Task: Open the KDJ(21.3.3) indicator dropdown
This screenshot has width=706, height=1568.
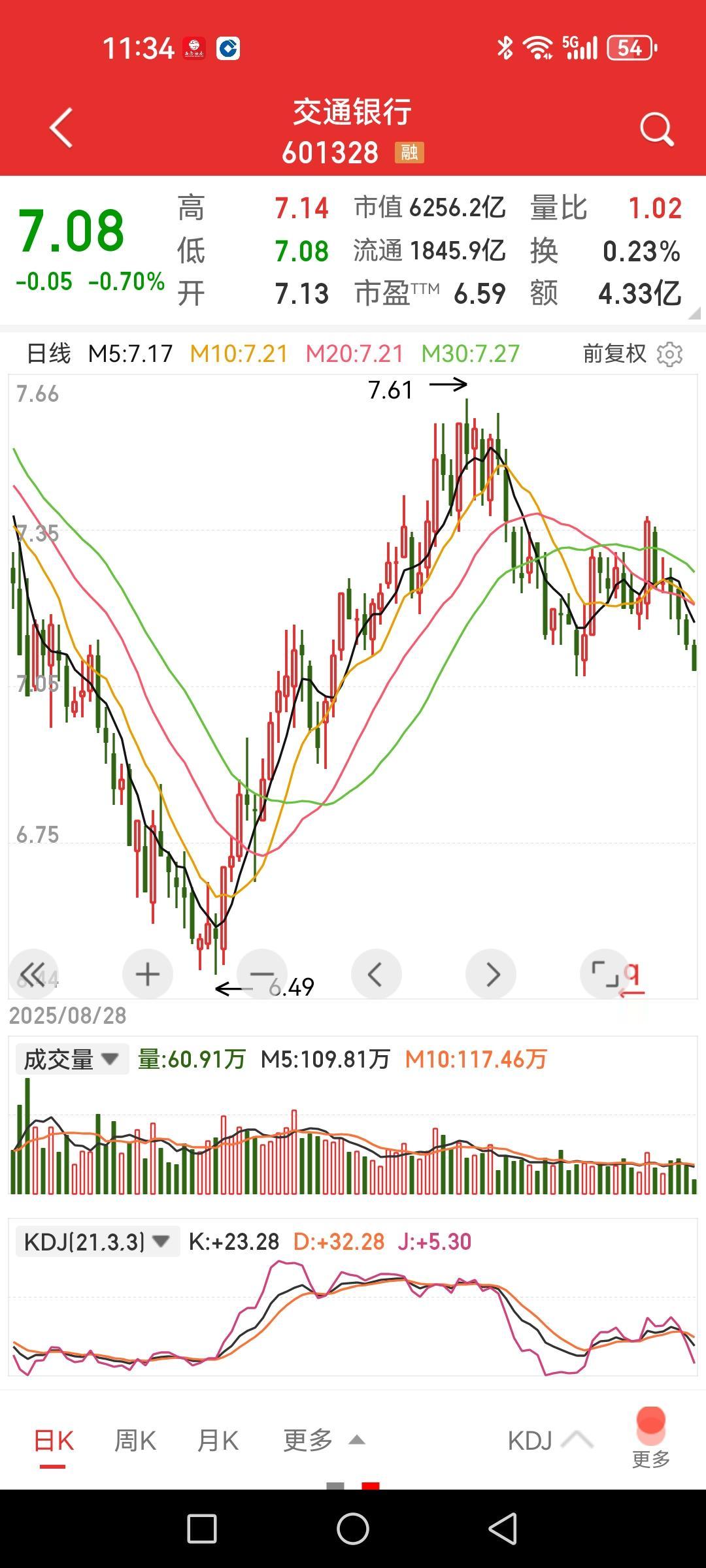Action: coord(97,1241)
